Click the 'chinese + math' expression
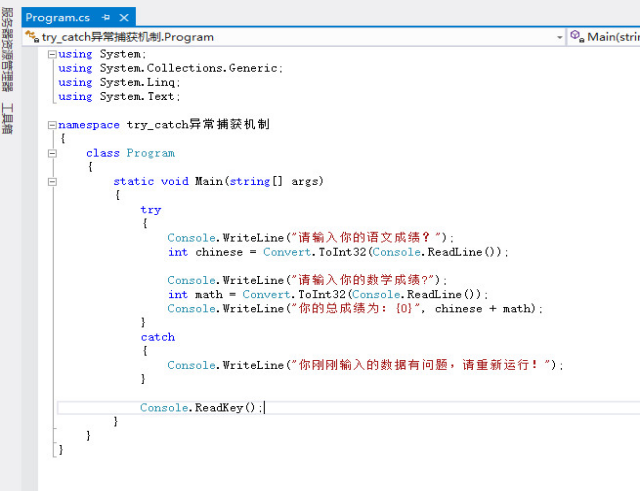 485,309
